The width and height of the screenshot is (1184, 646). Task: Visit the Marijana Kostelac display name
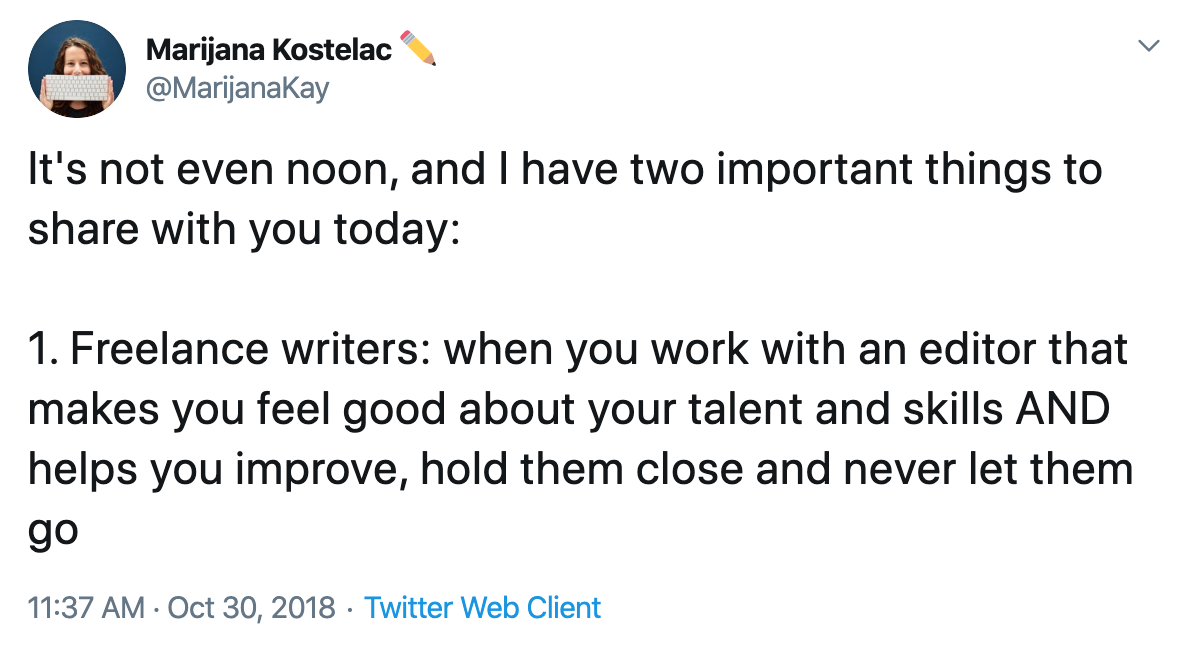pyautogui.click(x=269, y=50)
